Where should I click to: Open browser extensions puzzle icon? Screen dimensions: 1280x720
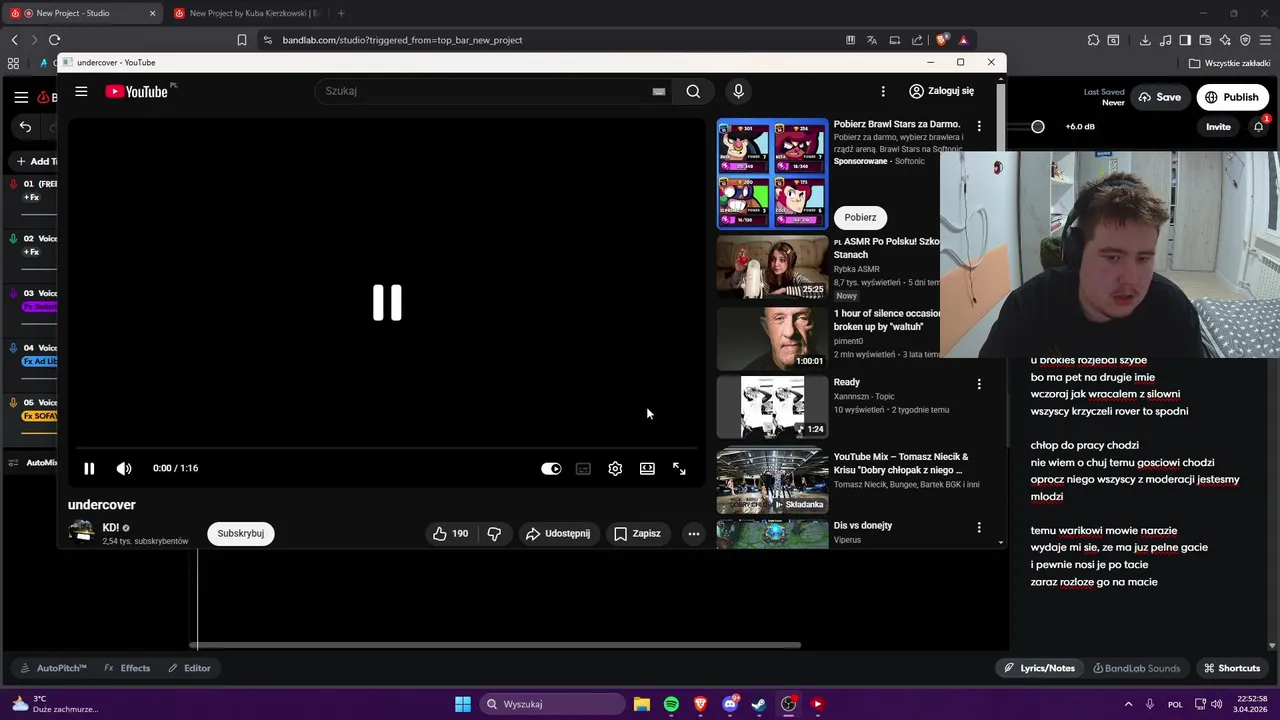[x=1093, y=40]
